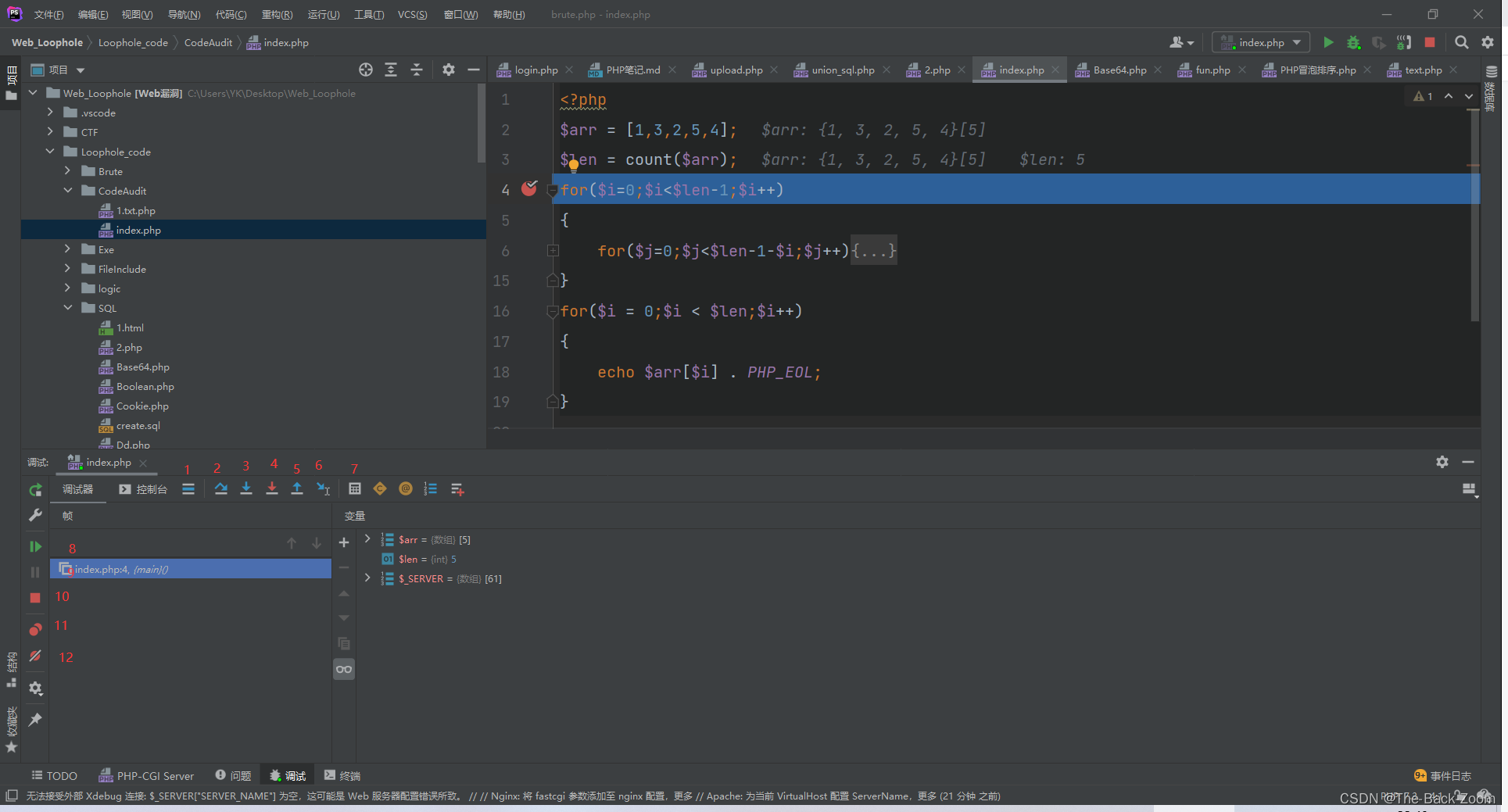The height and width of the screenshot is (812, 1508).
Task: Expand the .vscode folder
Action: [50, 113]
